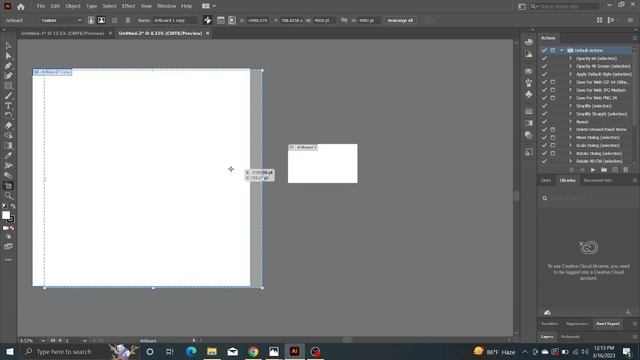Open the arrange documents workspace dropdown
640x360 pixels.
tap(209, 6)
